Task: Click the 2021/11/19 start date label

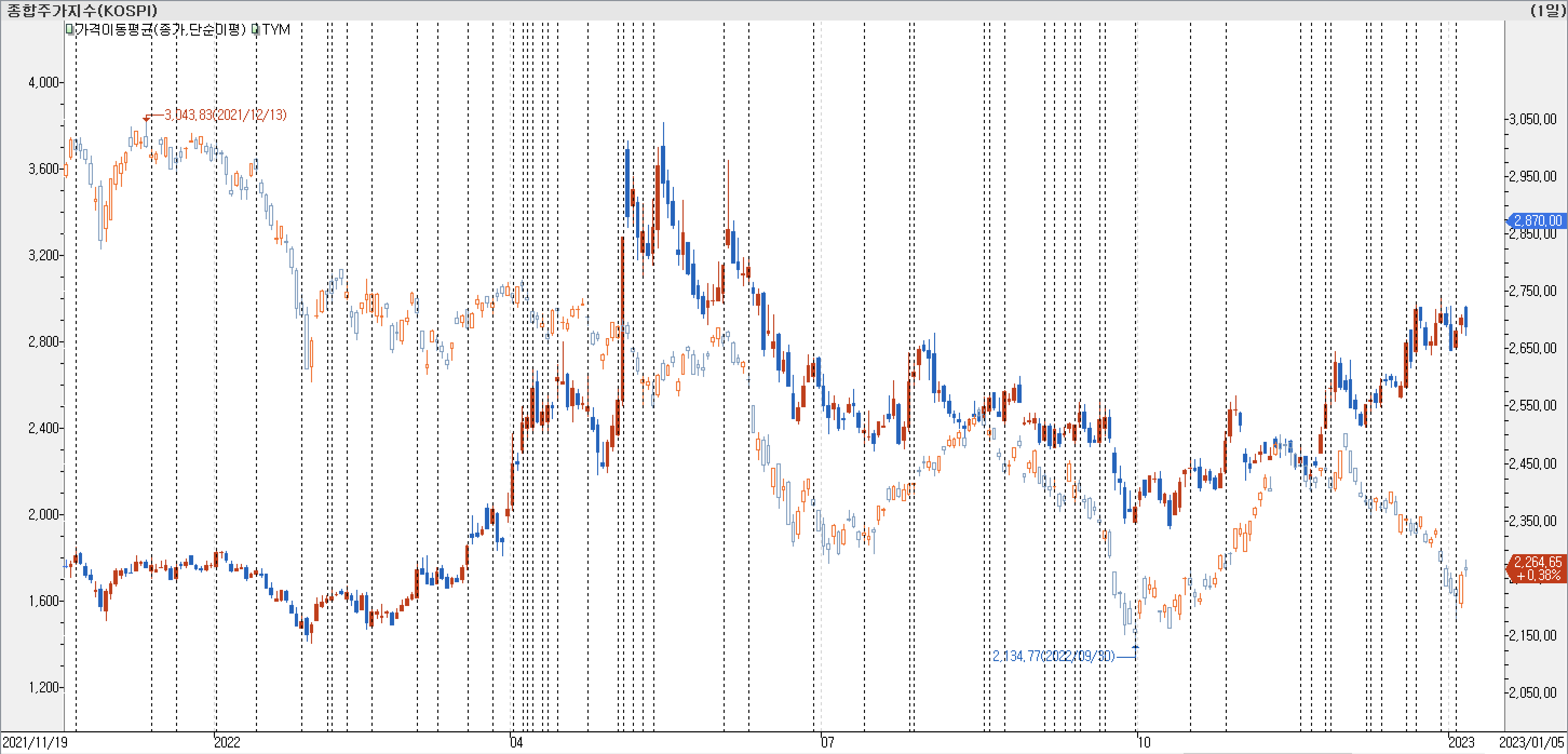Action: pos(35,743)
